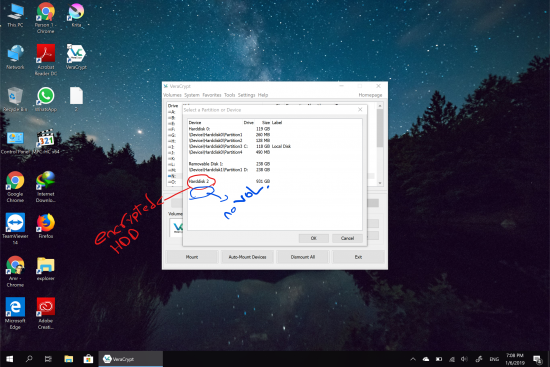Image resolution: width=550 pixels, height=367 pixels.
Task: Select drive letter L: in VeraCrypt list
Action: pos(172,164)
